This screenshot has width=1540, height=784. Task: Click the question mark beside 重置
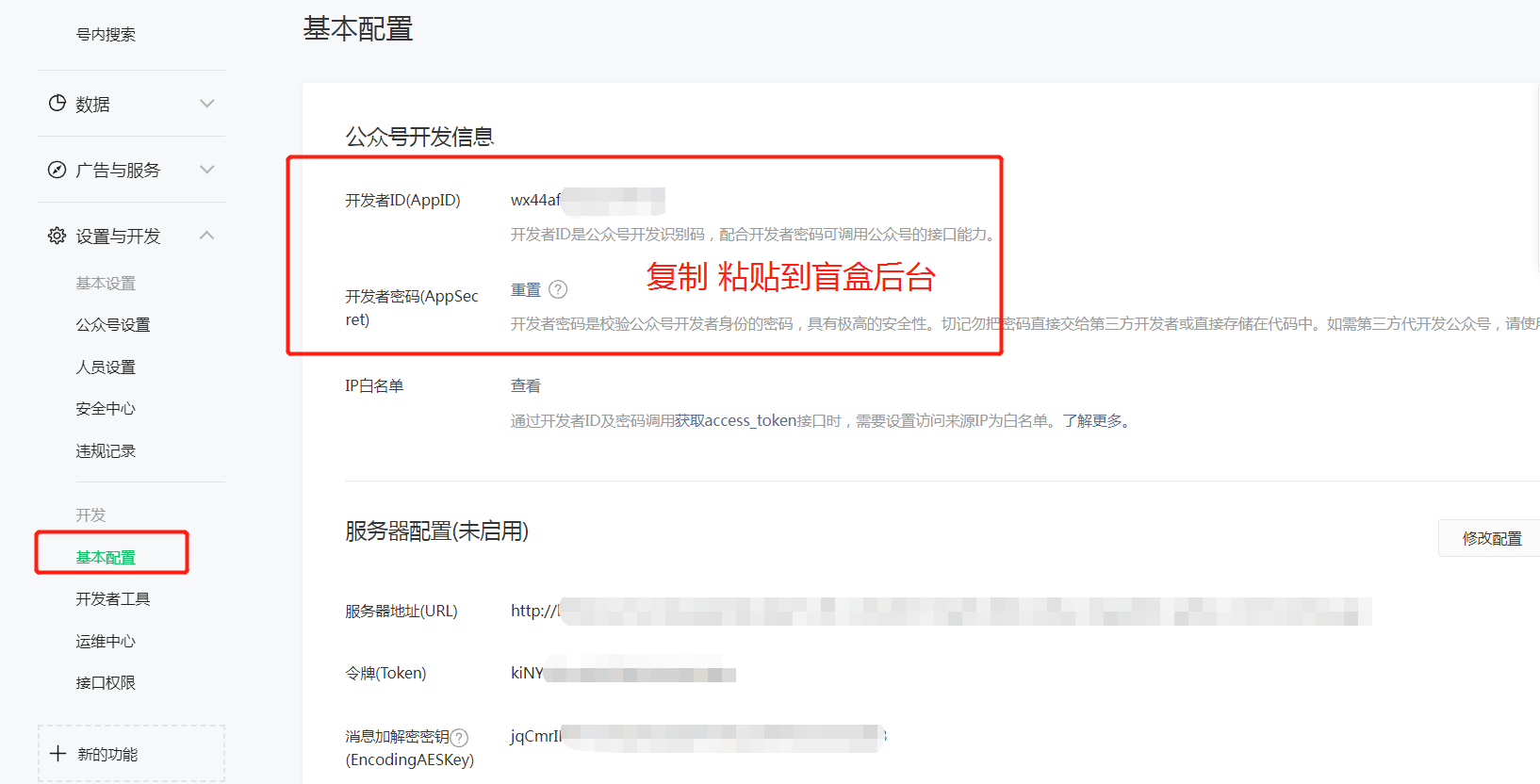point(558,289)
